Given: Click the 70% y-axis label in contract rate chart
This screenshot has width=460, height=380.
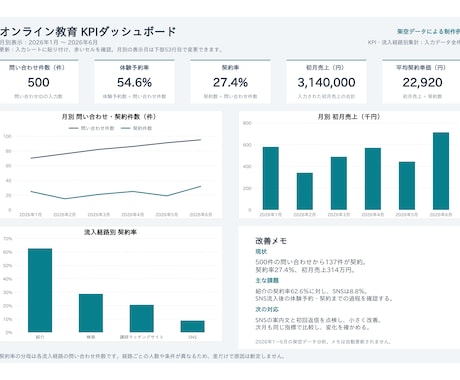Looking at the screenshot, I should [7, 239].
